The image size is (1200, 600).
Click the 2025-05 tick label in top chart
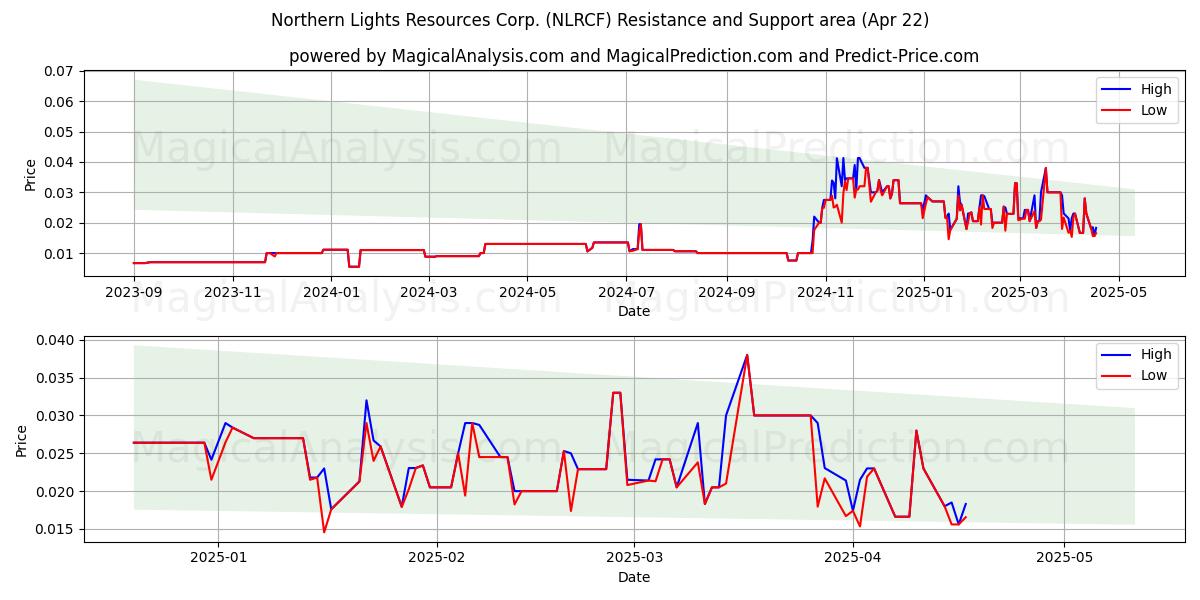tap(1119, 291)
